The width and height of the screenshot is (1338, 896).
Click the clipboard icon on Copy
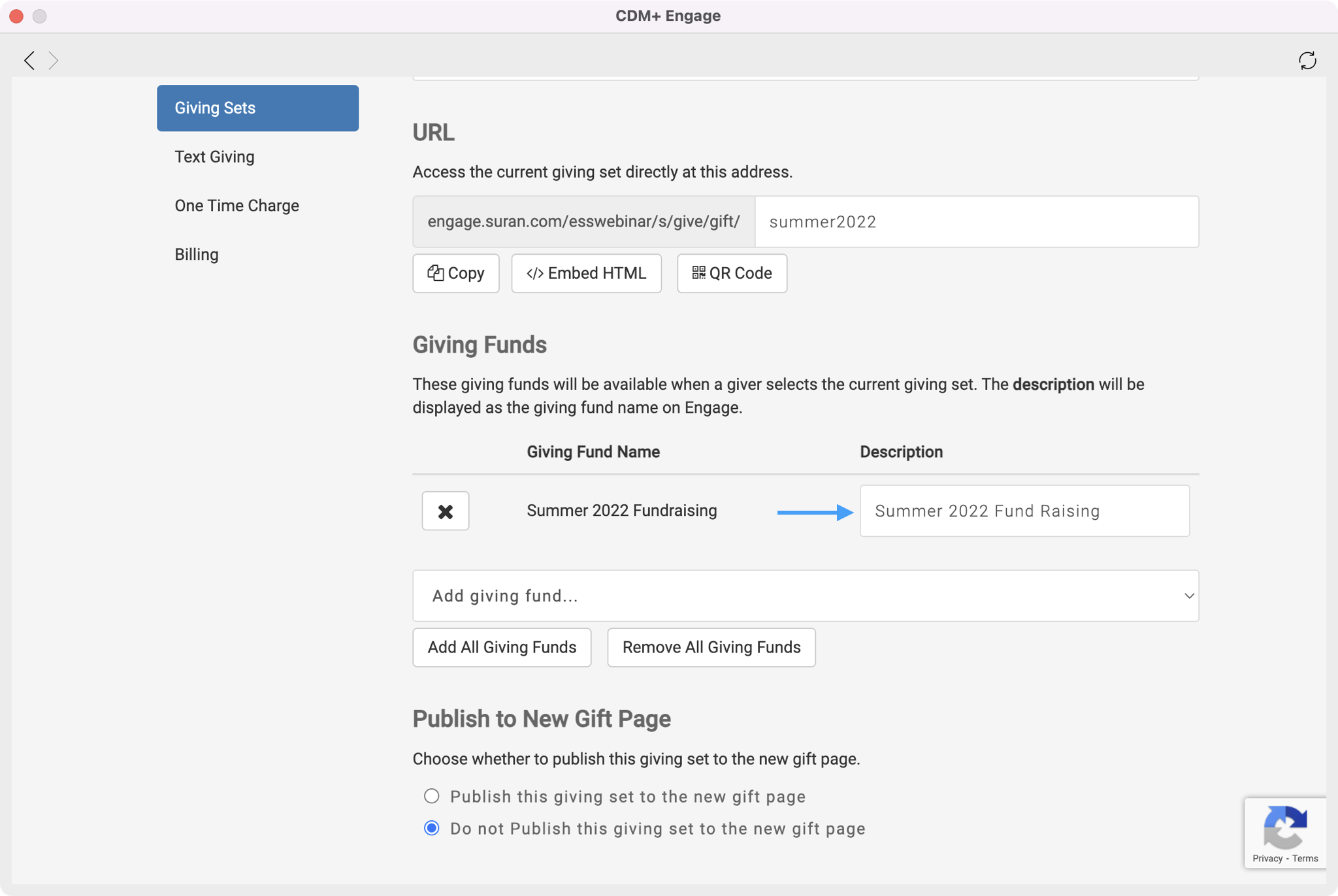coord(435,273)
